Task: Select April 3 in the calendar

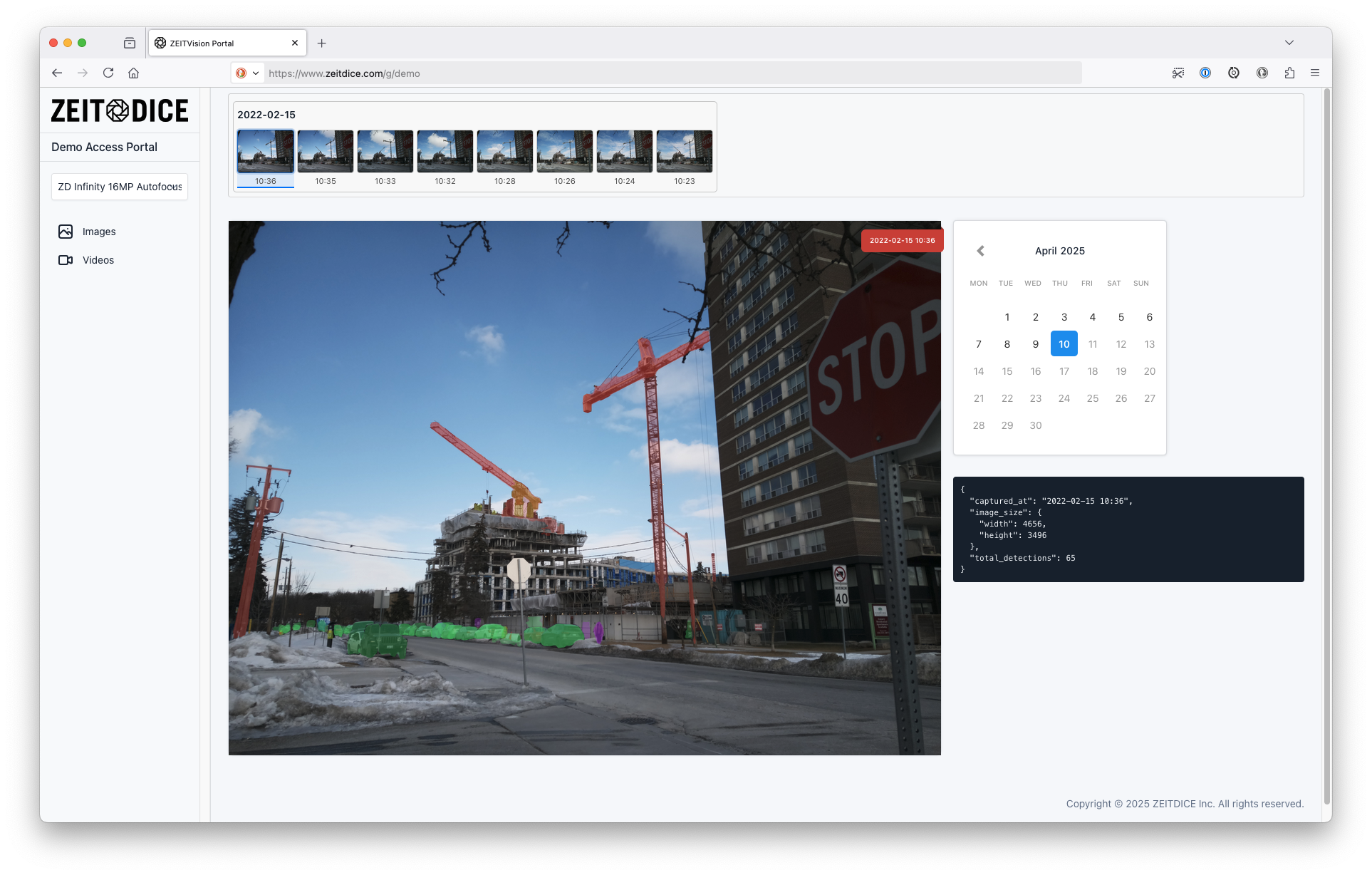Action: pyautogui.click(x=1064, y=317)
